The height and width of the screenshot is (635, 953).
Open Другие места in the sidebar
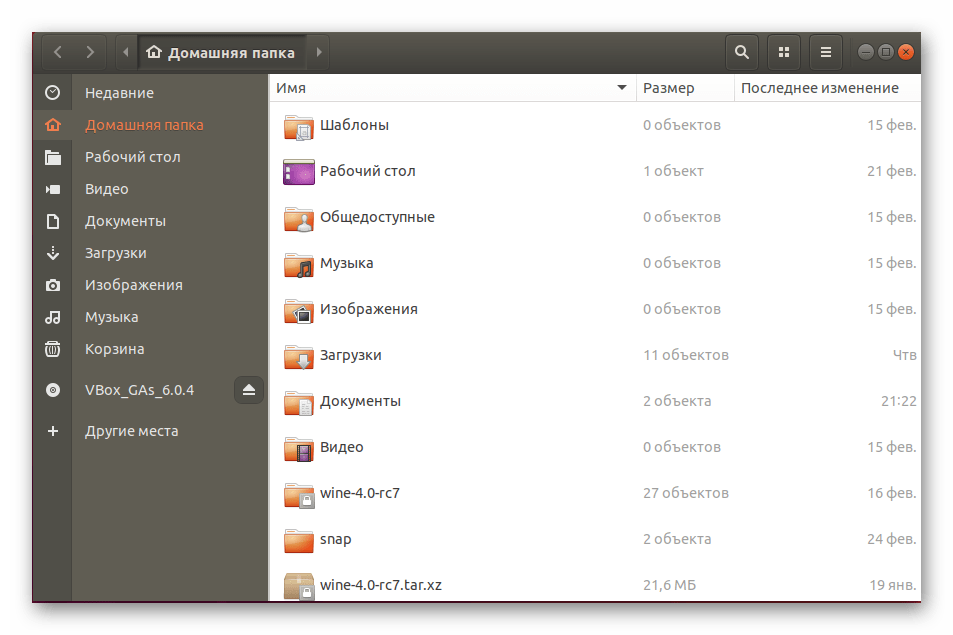131,431
